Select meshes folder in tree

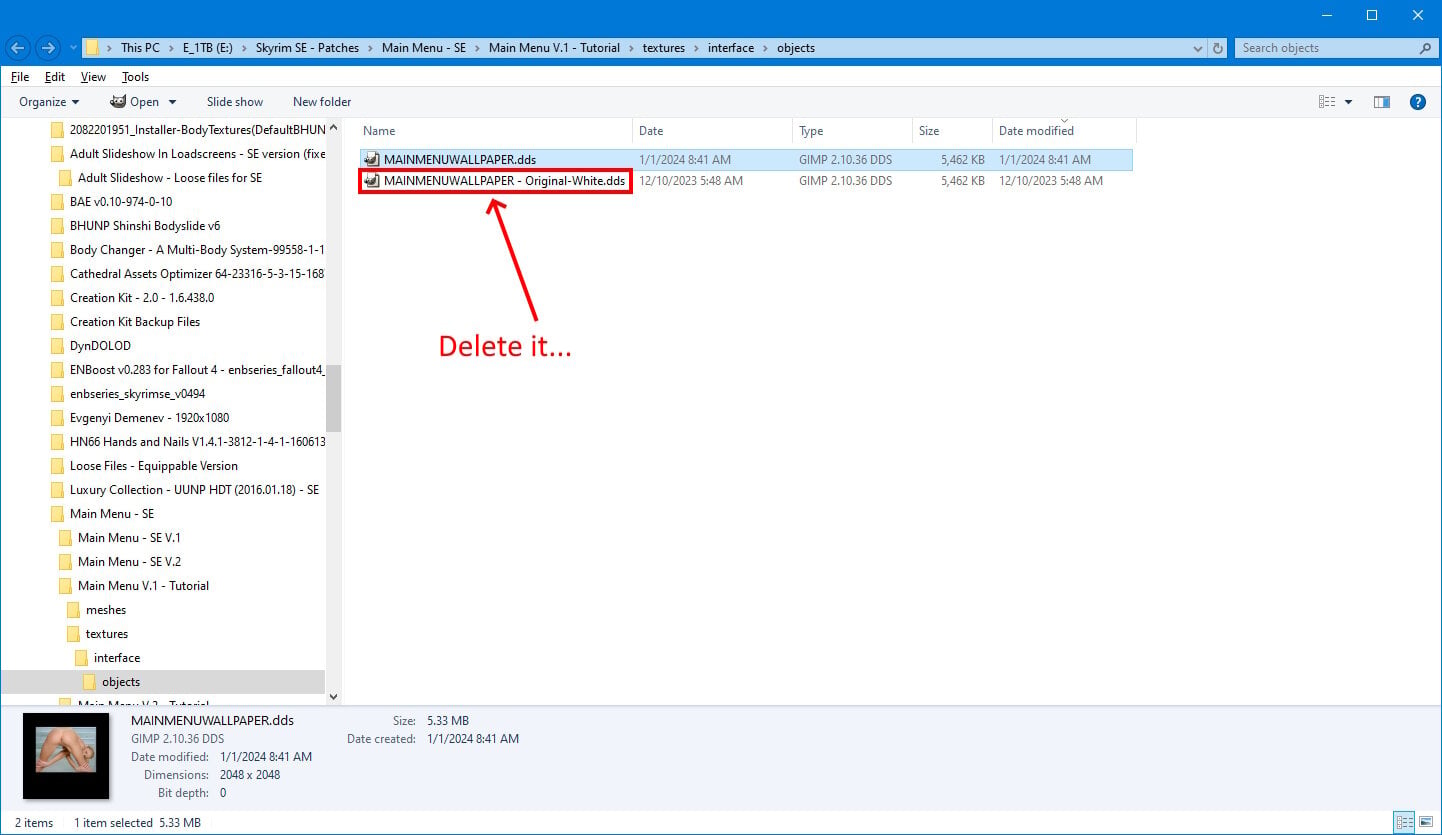[106, 610]
